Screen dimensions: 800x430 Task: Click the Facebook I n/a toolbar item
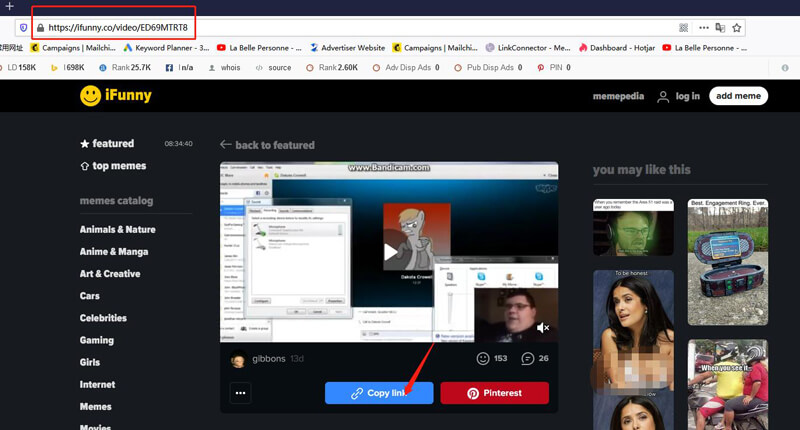coord(180,67)
